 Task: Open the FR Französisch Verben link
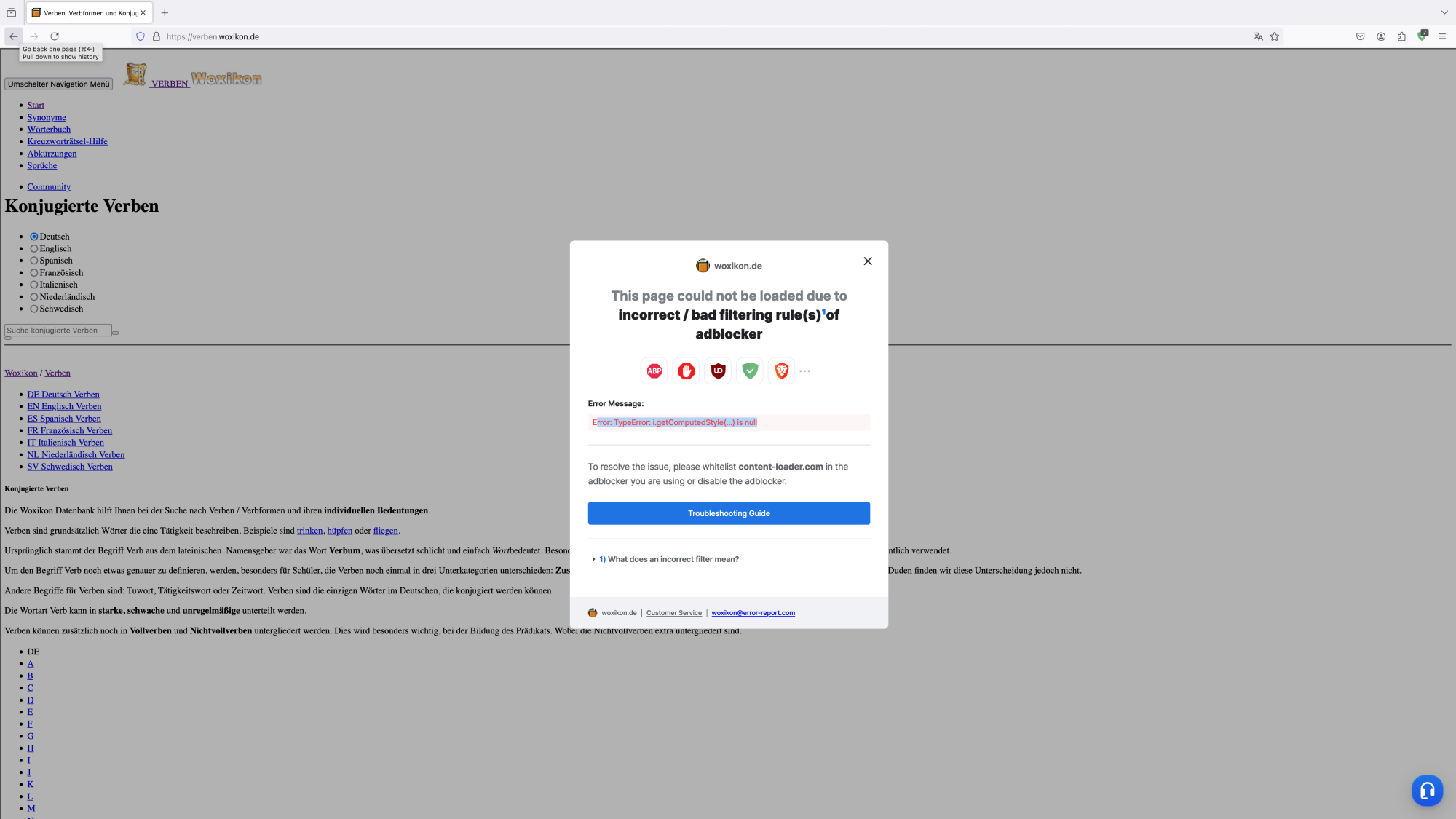(70, 431)
